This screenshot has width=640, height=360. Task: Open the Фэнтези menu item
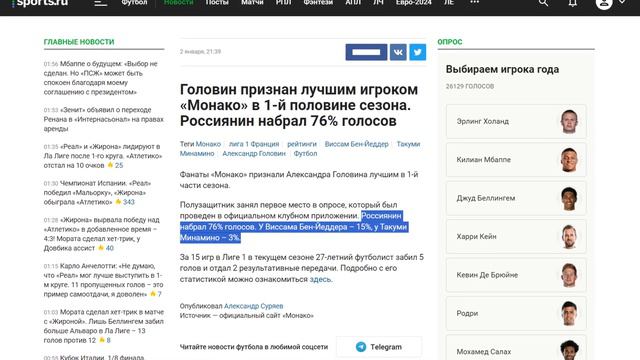tap(318, 3)
